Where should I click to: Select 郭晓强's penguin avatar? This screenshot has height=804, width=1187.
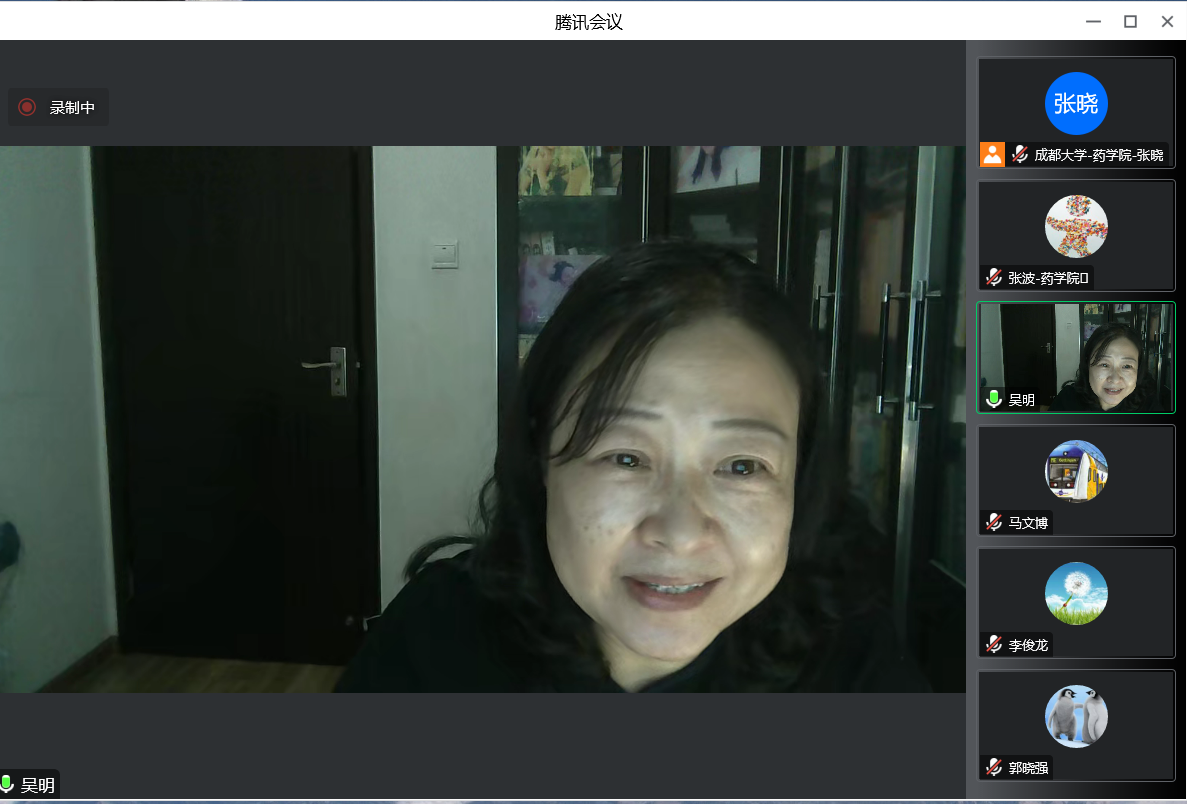tap(1076, 716)
